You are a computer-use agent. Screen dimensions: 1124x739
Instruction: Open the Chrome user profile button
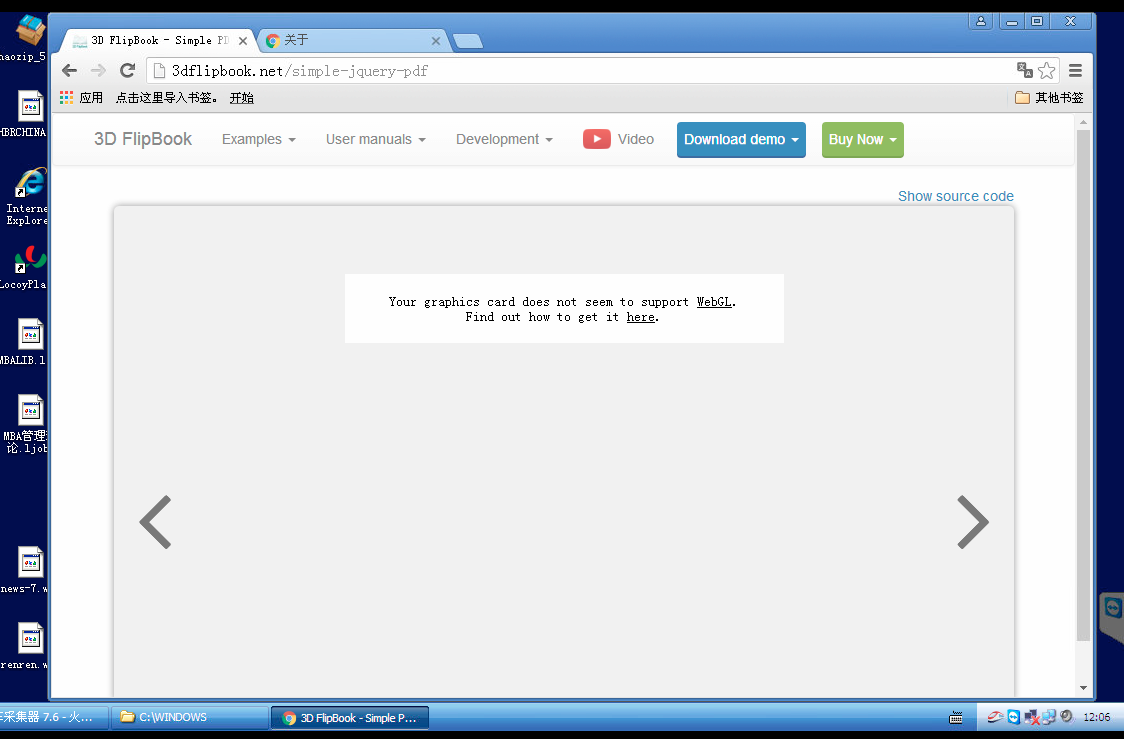tap(981, 22)
